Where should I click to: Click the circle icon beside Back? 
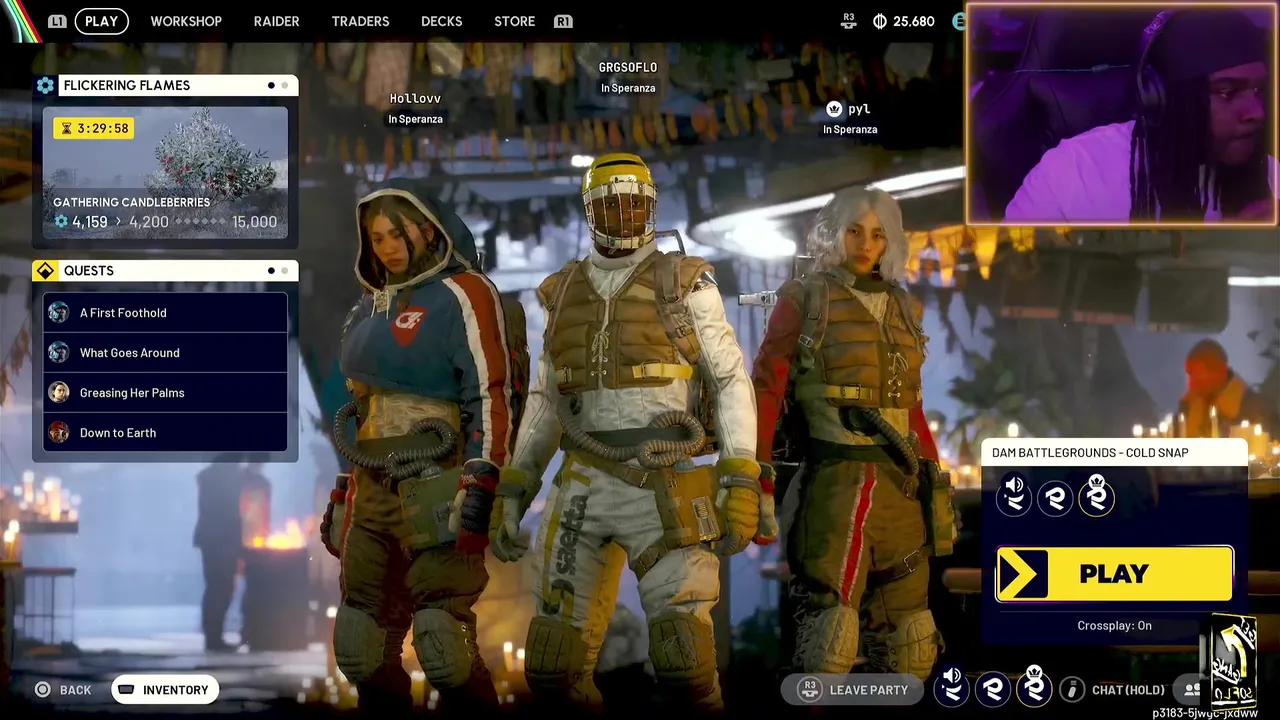(x=43, y=690)
